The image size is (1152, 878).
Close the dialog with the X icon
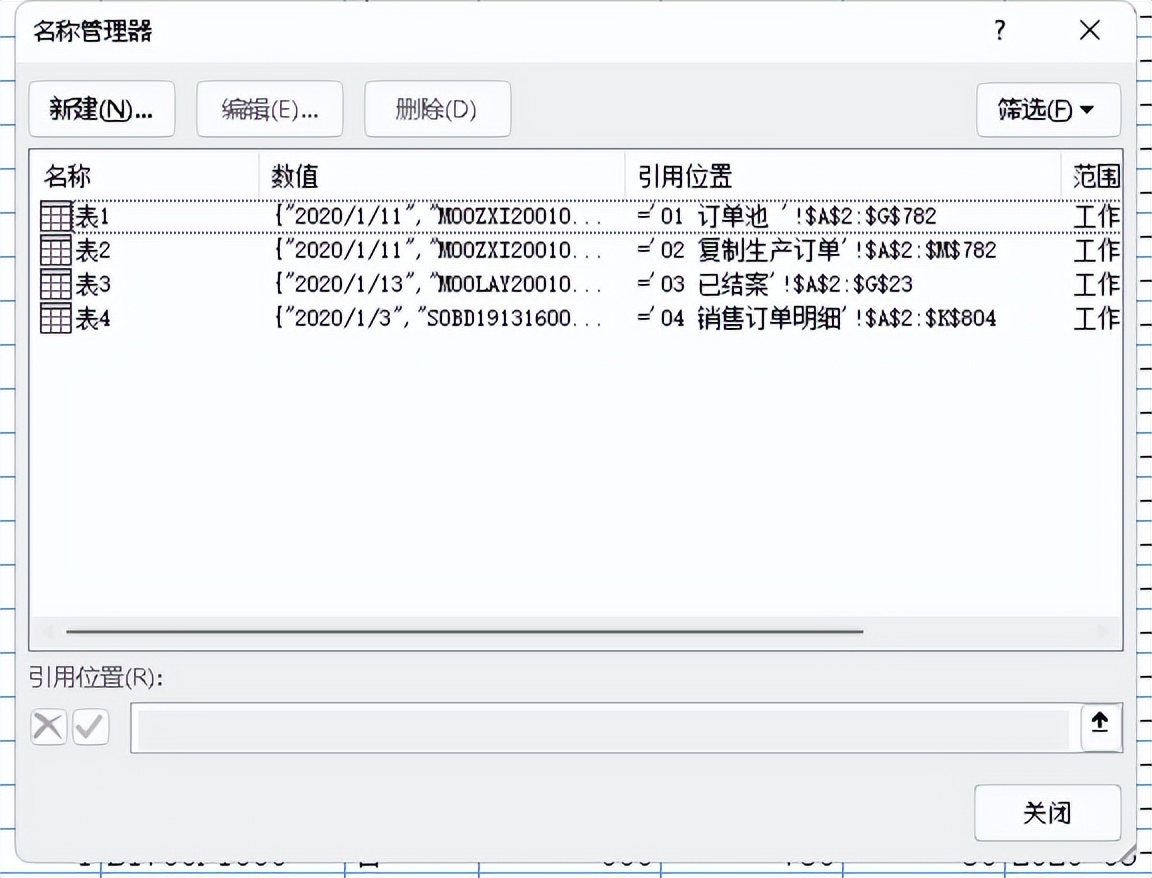[1090, 30]
